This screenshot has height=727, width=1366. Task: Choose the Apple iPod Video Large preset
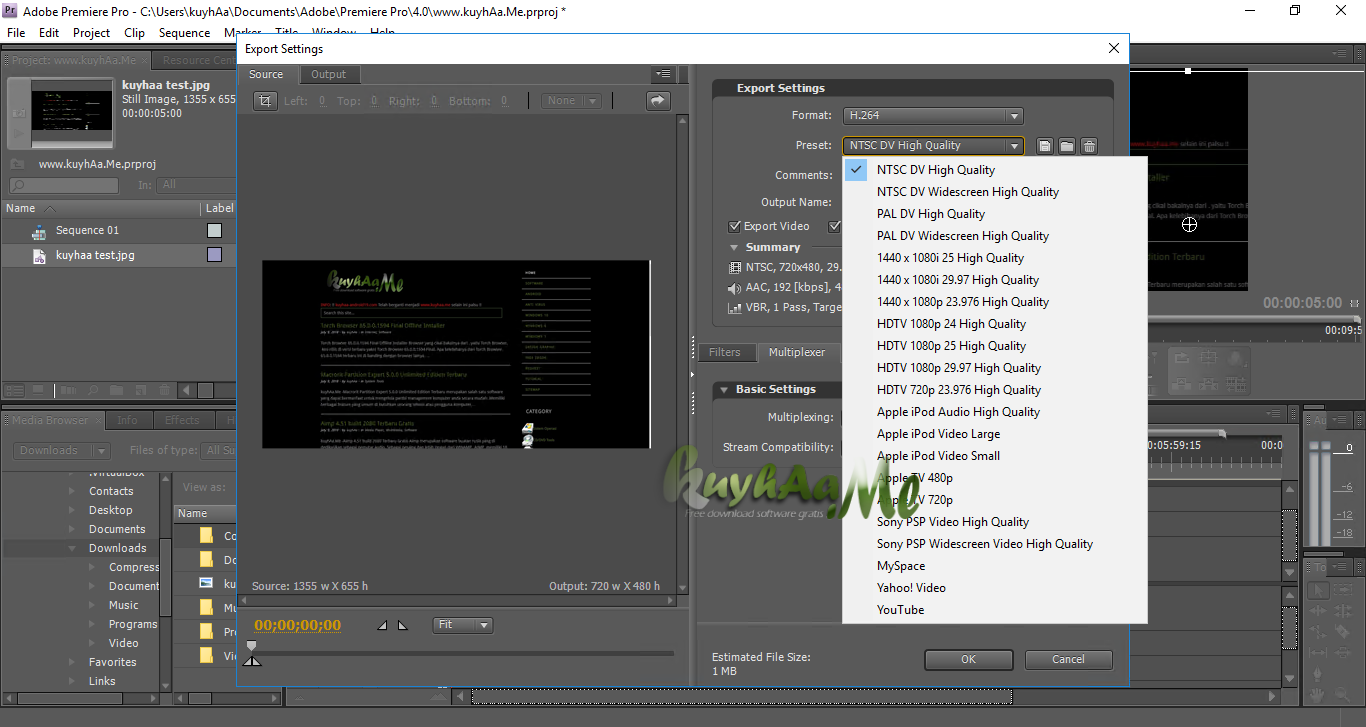995,434
